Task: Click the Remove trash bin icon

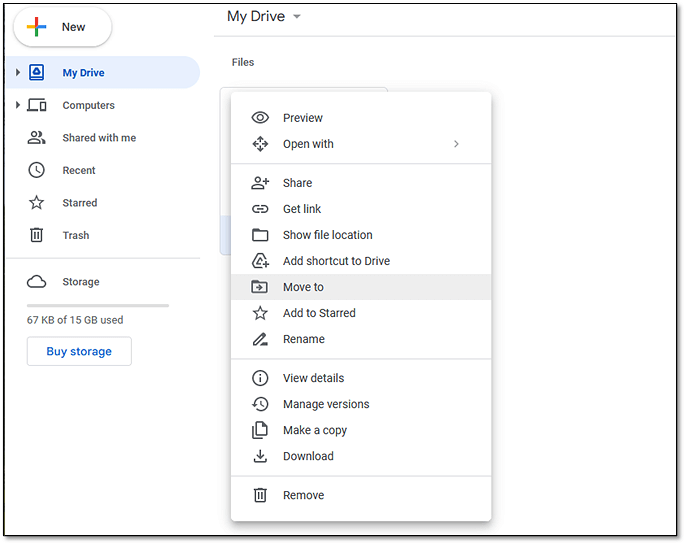Action: point(260,495)
